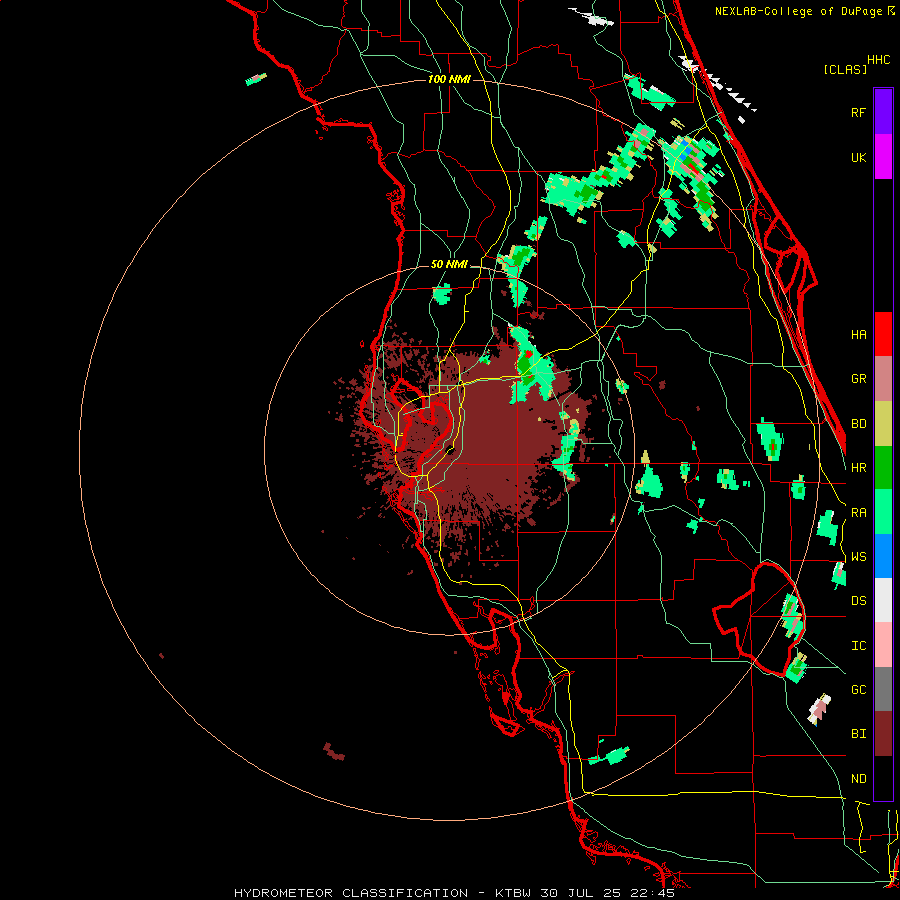Click the IC legend label

858,645
